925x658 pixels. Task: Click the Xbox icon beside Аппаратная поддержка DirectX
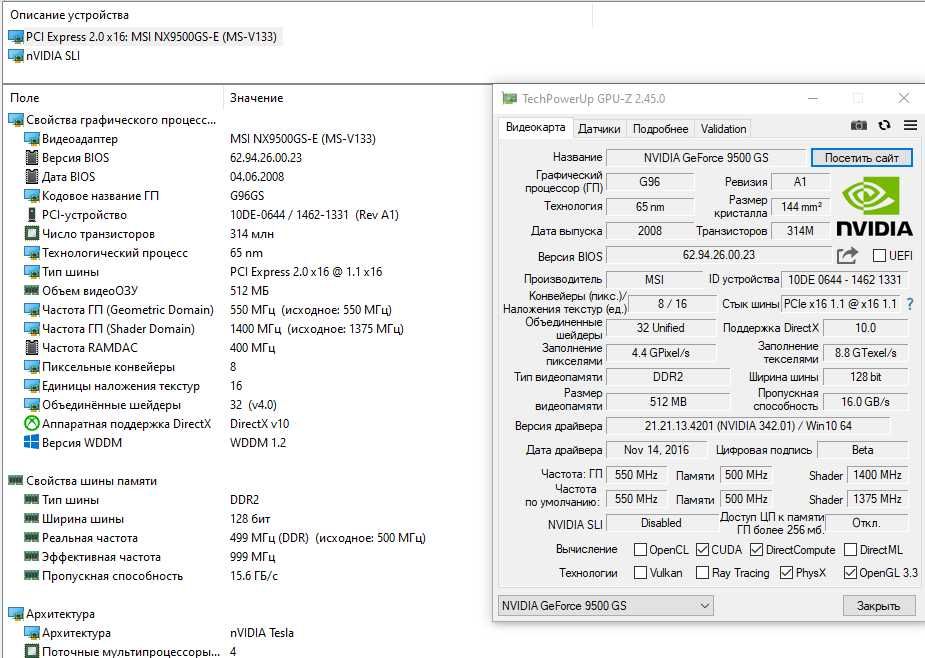coord(31,424)
